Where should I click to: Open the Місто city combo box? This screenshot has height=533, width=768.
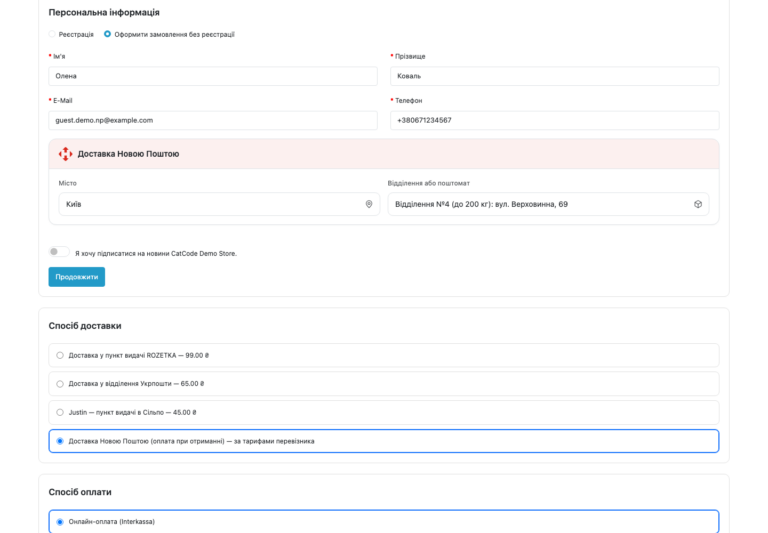(219, 204)
